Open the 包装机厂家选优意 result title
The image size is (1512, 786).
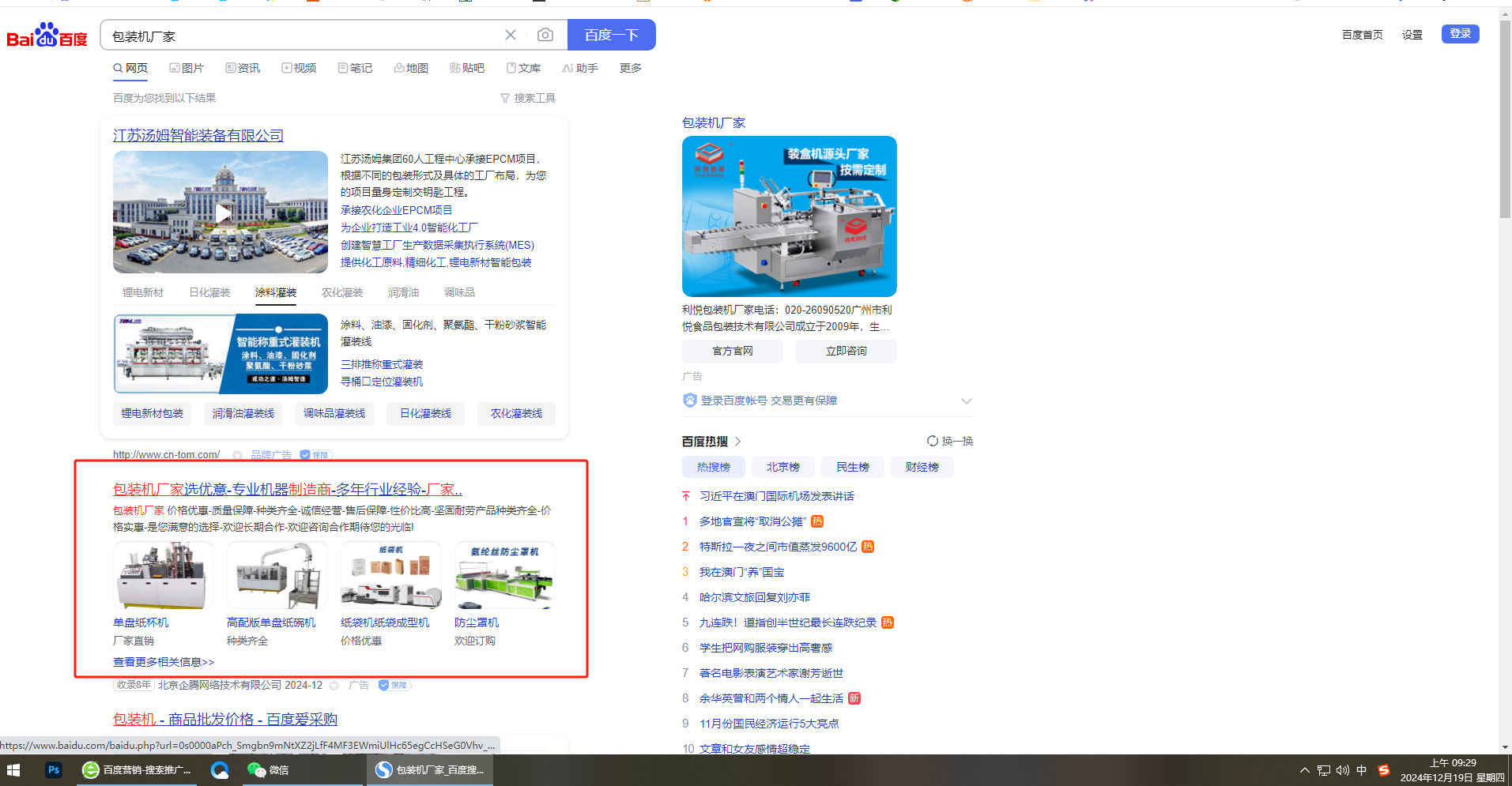click(288, 490)
